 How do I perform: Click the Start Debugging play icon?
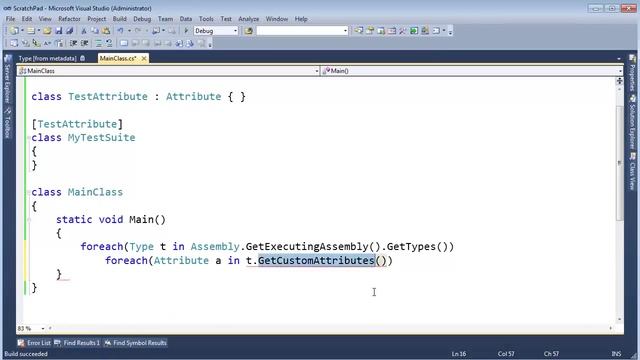click(x=186, y=31)
